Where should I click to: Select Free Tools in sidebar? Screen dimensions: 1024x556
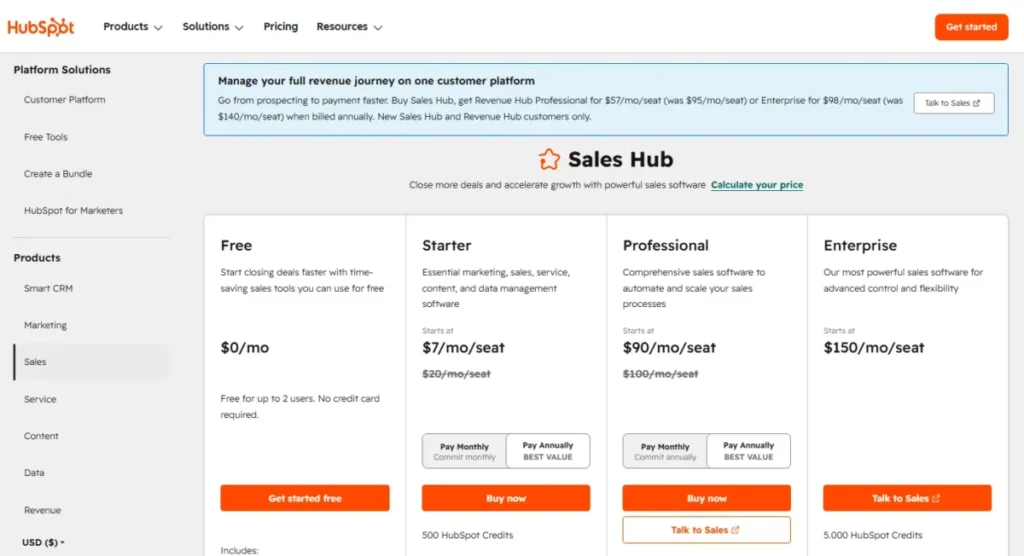[x=46, y=137]
